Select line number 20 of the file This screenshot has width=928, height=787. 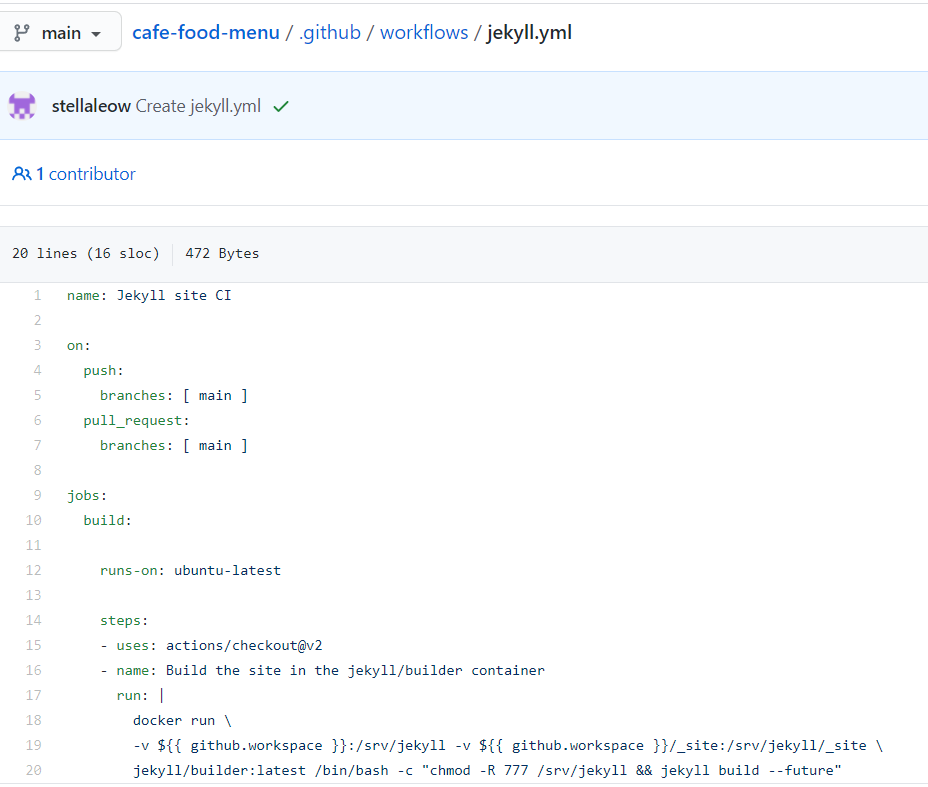click(33, 770)
